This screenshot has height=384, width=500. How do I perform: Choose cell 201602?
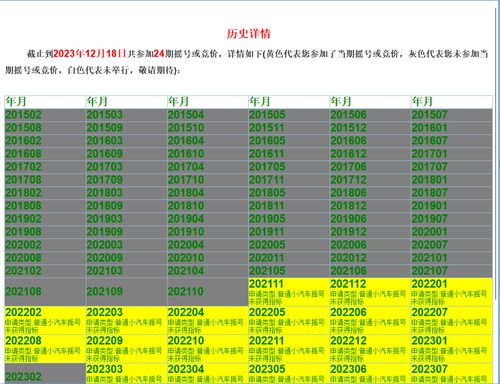(x=45, y=141)
